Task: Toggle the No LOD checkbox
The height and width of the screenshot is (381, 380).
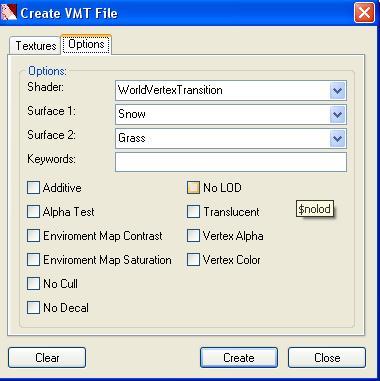Action: pos(193,188)
